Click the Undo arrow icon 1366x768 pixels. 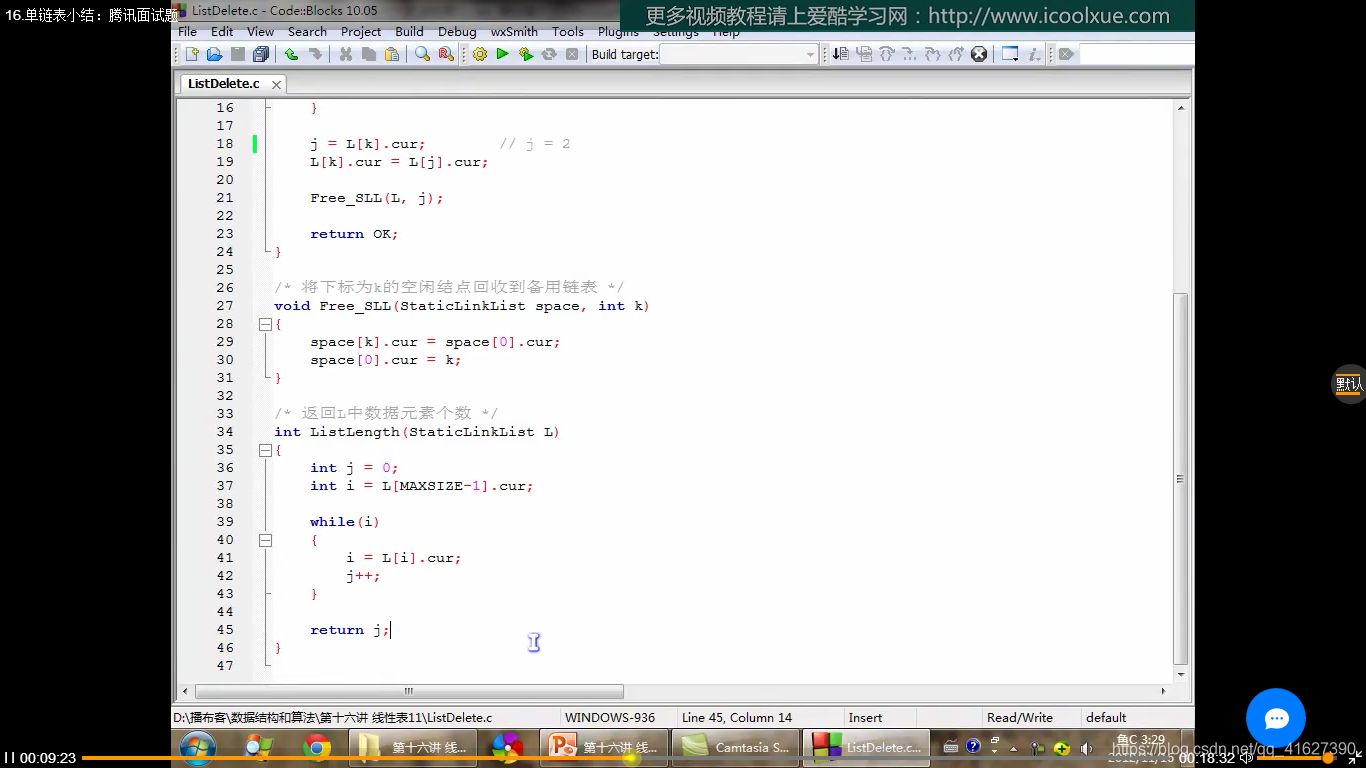coord(291,54)
